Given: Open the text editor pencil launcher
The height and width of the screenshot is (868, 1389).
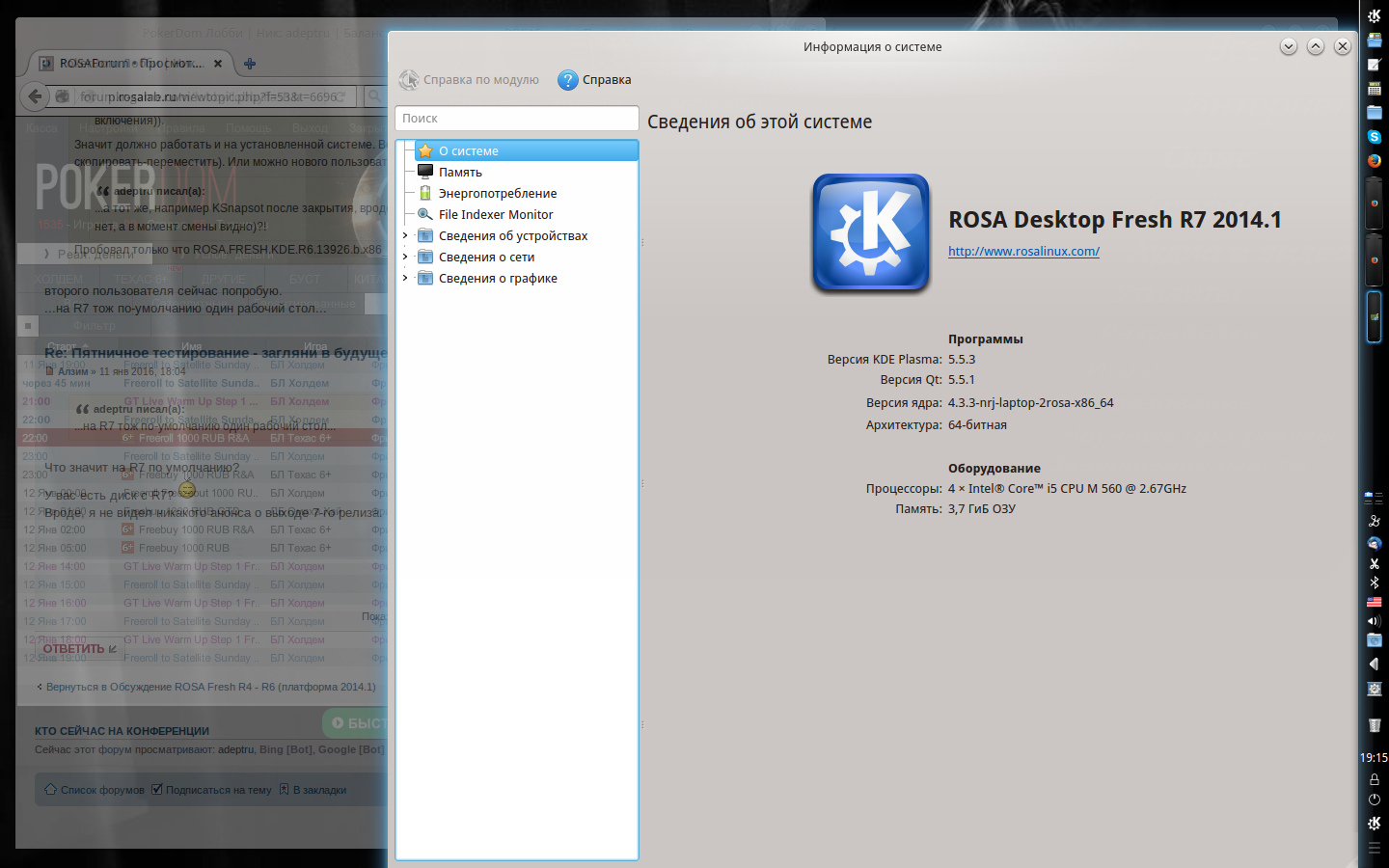Looking at the screenshot, I should click(1375, 65).
